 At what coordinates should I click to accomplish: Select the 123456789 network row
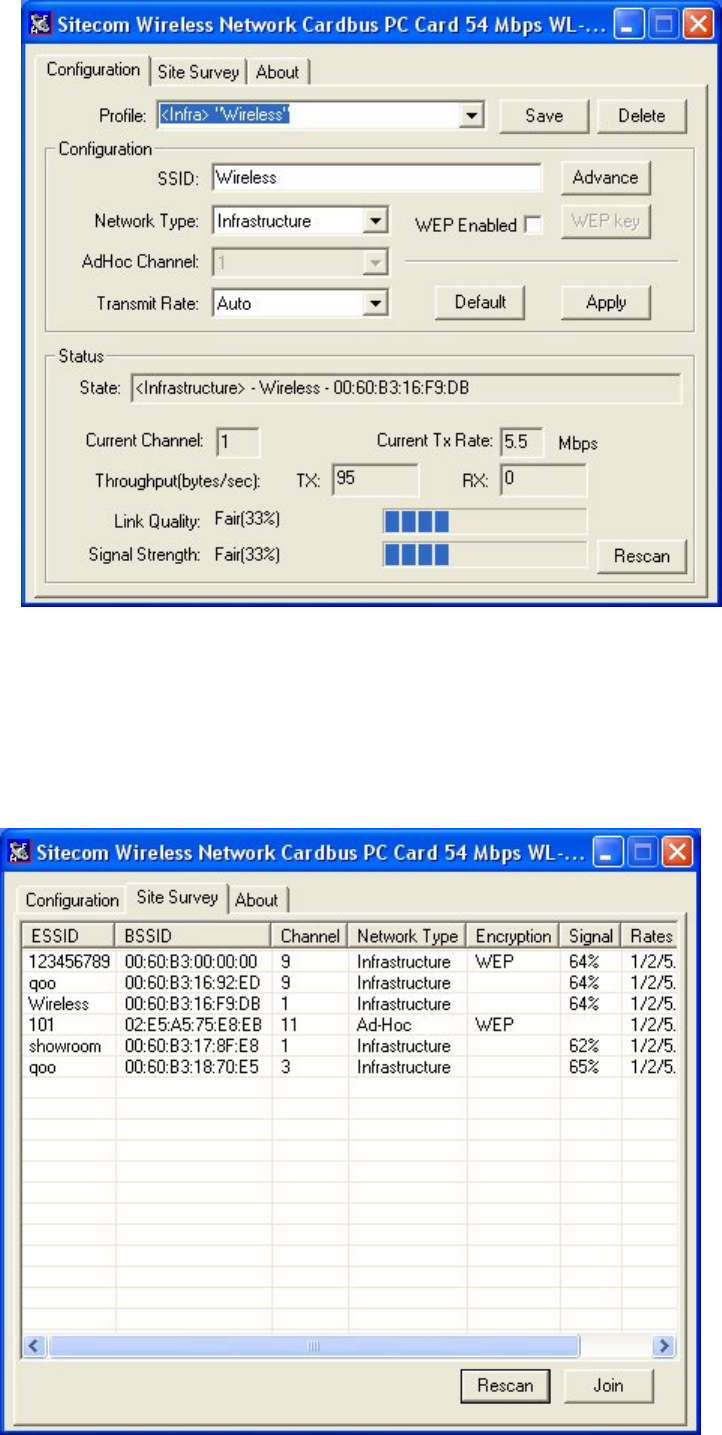351,961
